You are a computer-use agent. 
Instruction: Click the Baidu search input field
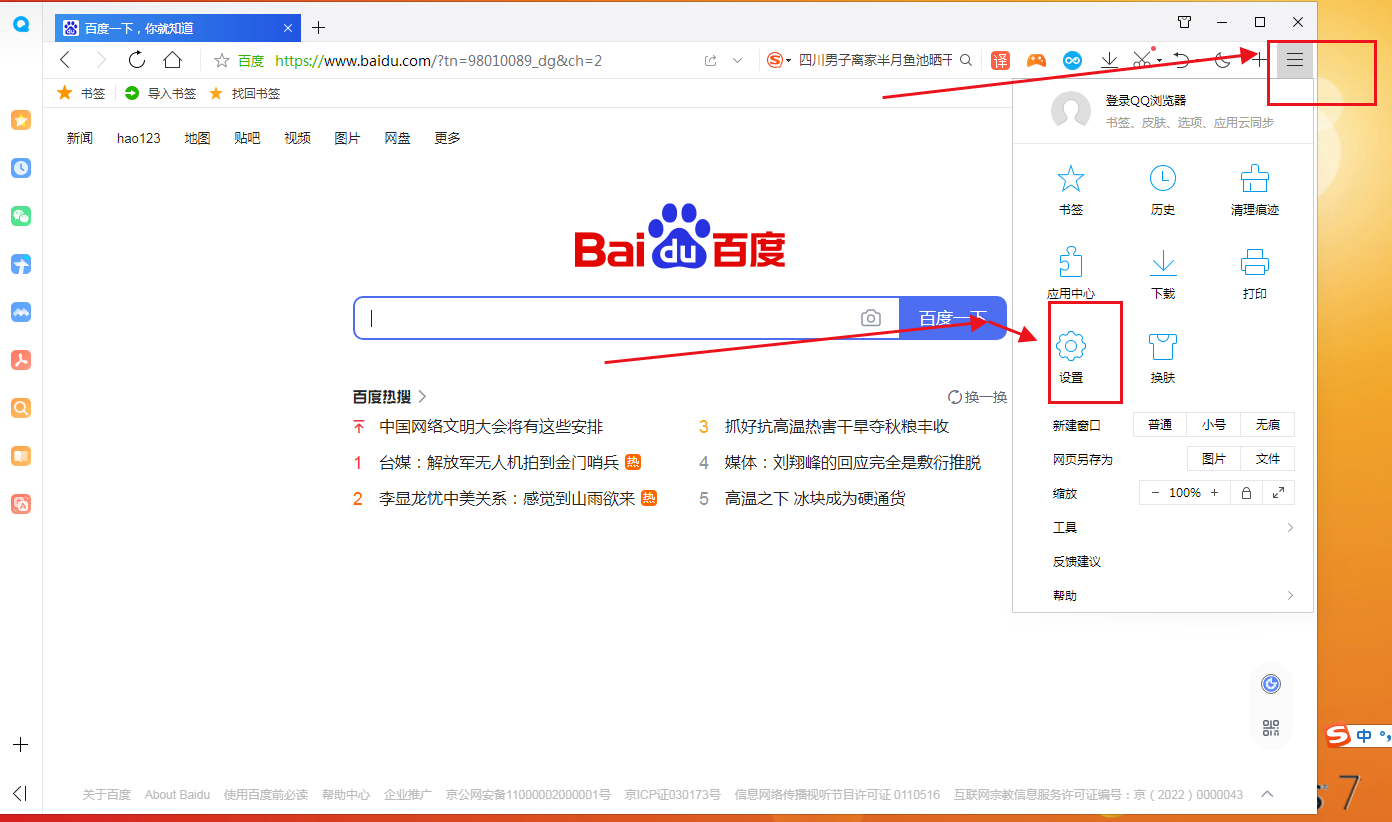pos(627,318)
